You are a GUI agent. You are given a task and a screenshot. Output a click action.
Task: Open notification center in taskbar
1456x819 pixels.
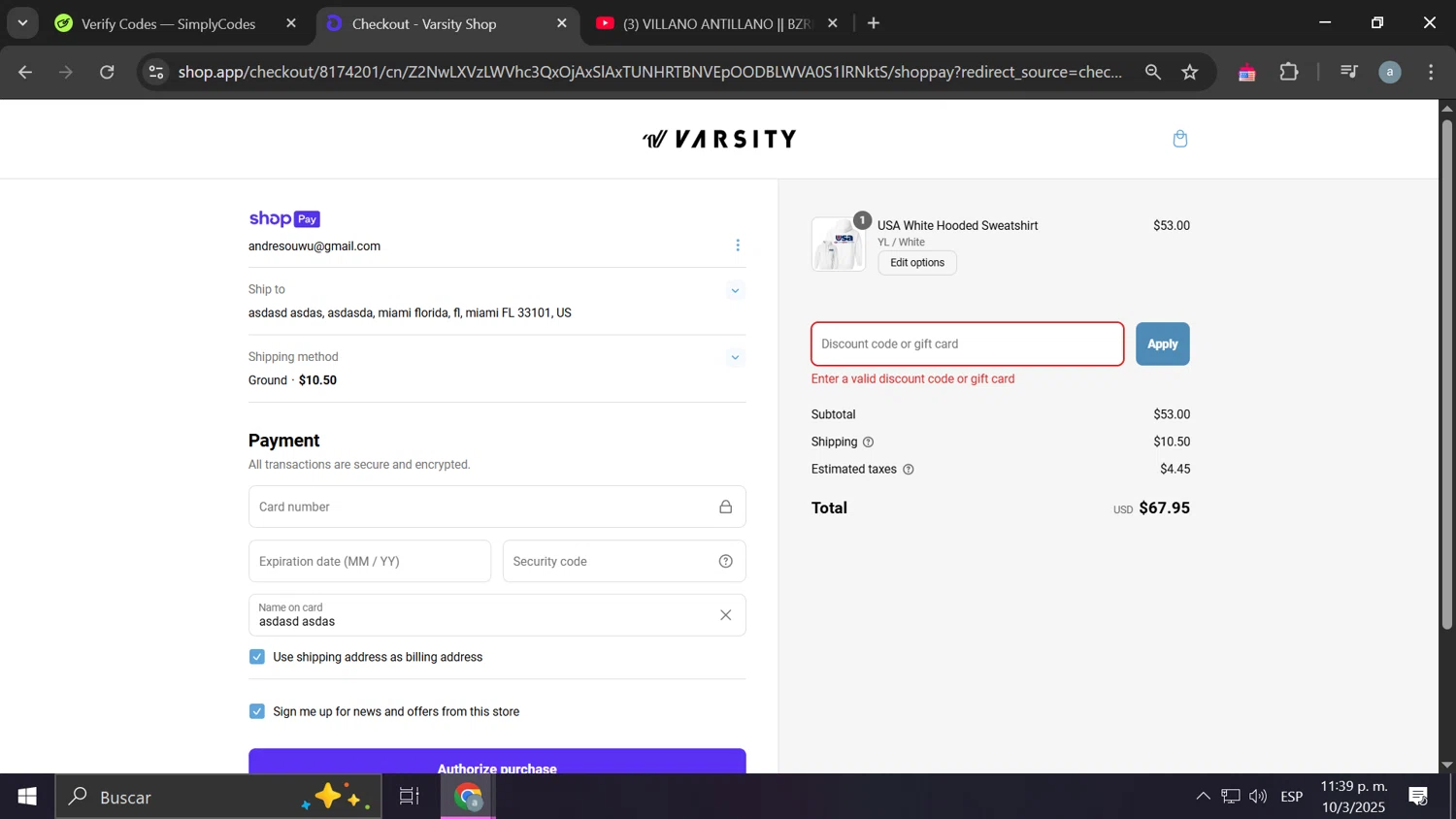[1419, 797]
